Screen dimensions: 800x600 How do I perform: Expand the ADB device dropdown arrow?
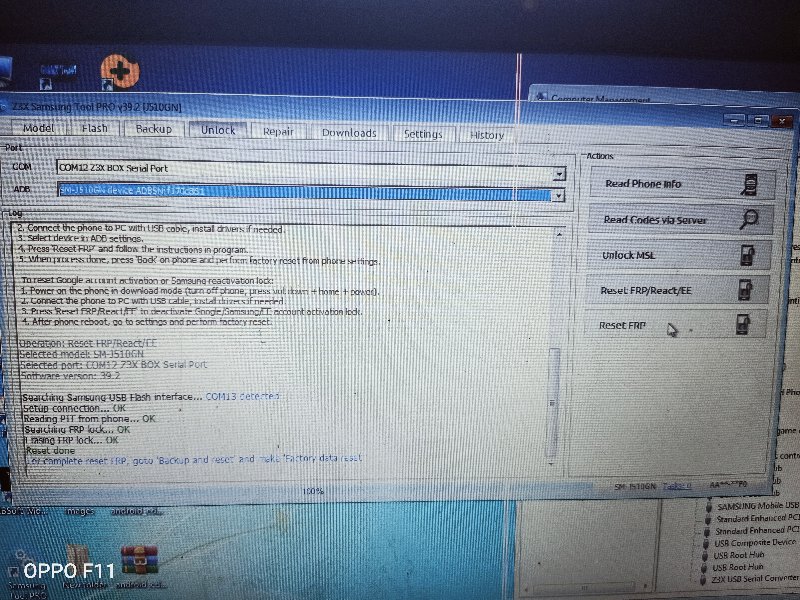pyautogui.click(x=559, y=195)
